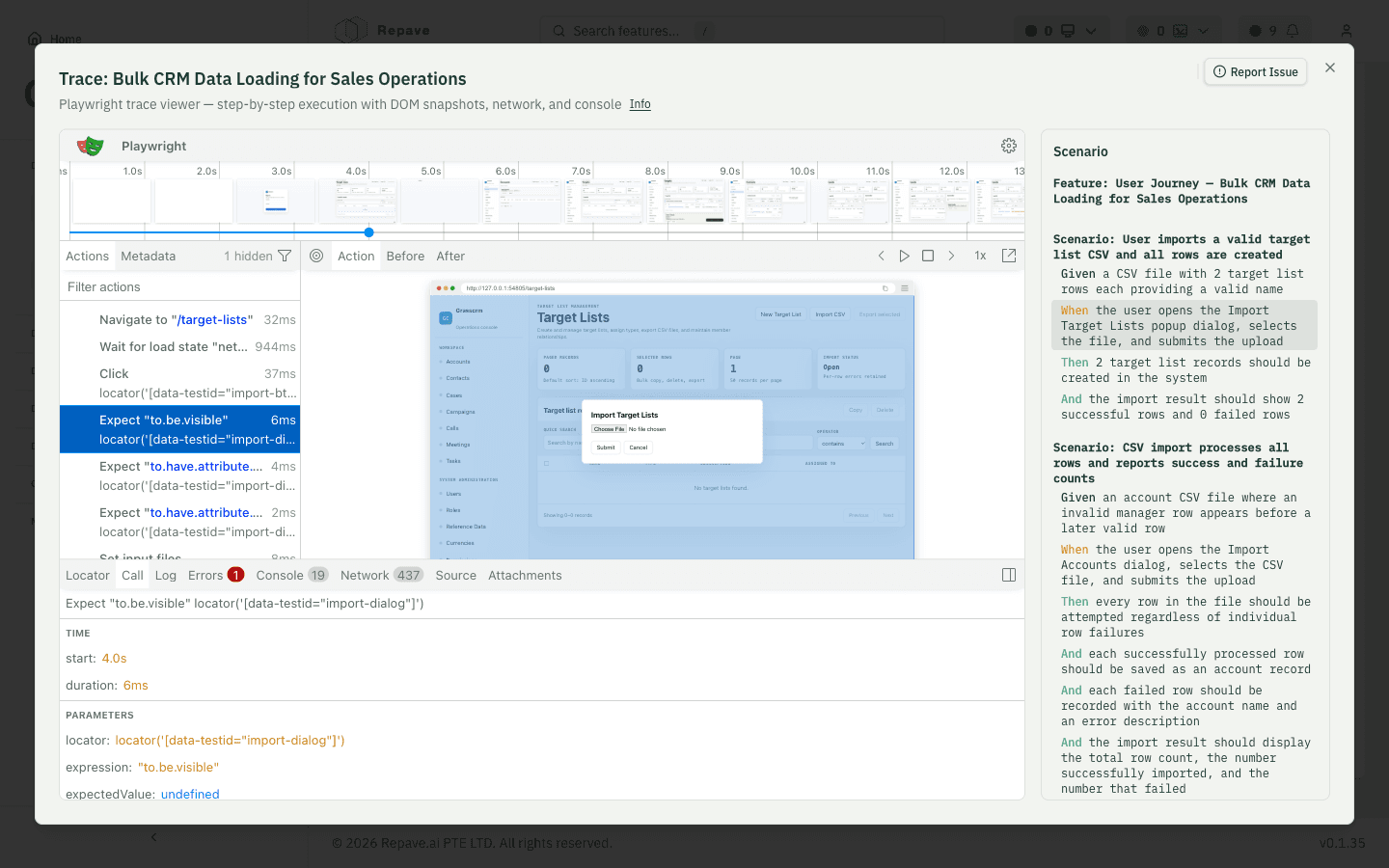Image resolution: width=1389 pixels, height=868 pixels.
Task: Click the filter funnel icon beside hidden actions
Action: click(285, 257)
